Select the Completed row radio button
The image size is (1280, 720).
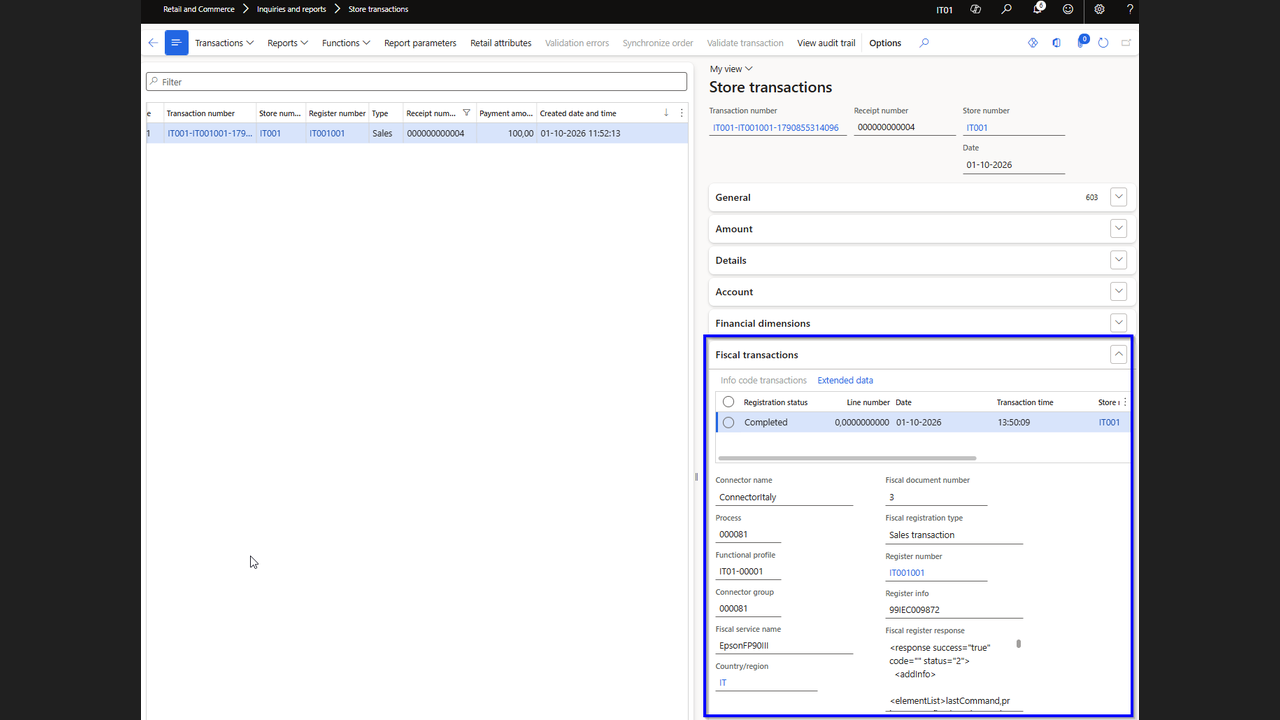pyautogui.click(x=728, y=422)
